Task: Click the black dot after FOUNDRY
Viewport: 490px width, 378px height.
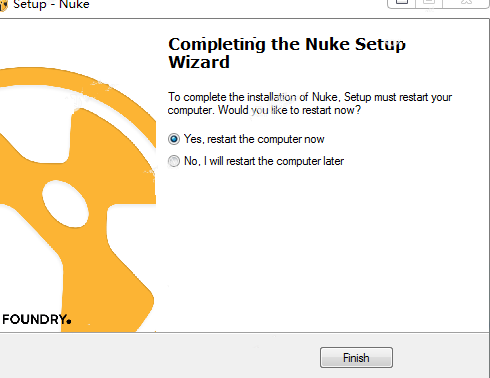Action: (69, 321)
